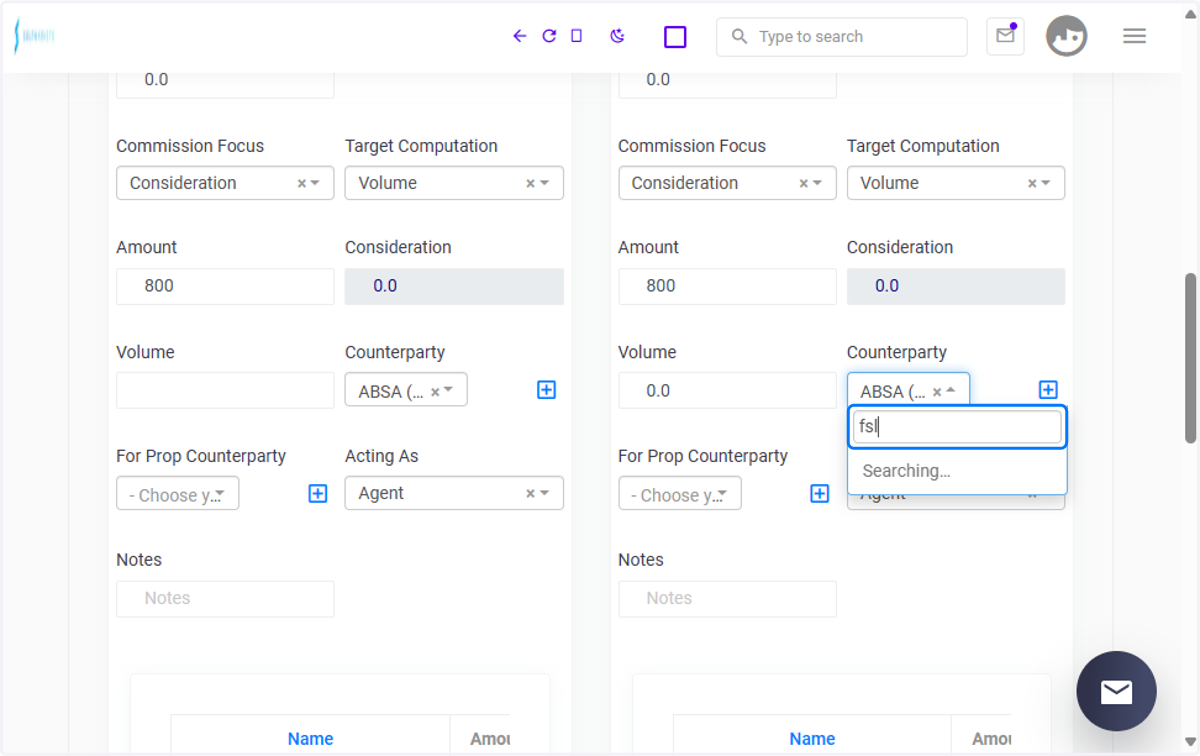
Task: Click the vertical page scrollbar
Action: (1190, 358)
